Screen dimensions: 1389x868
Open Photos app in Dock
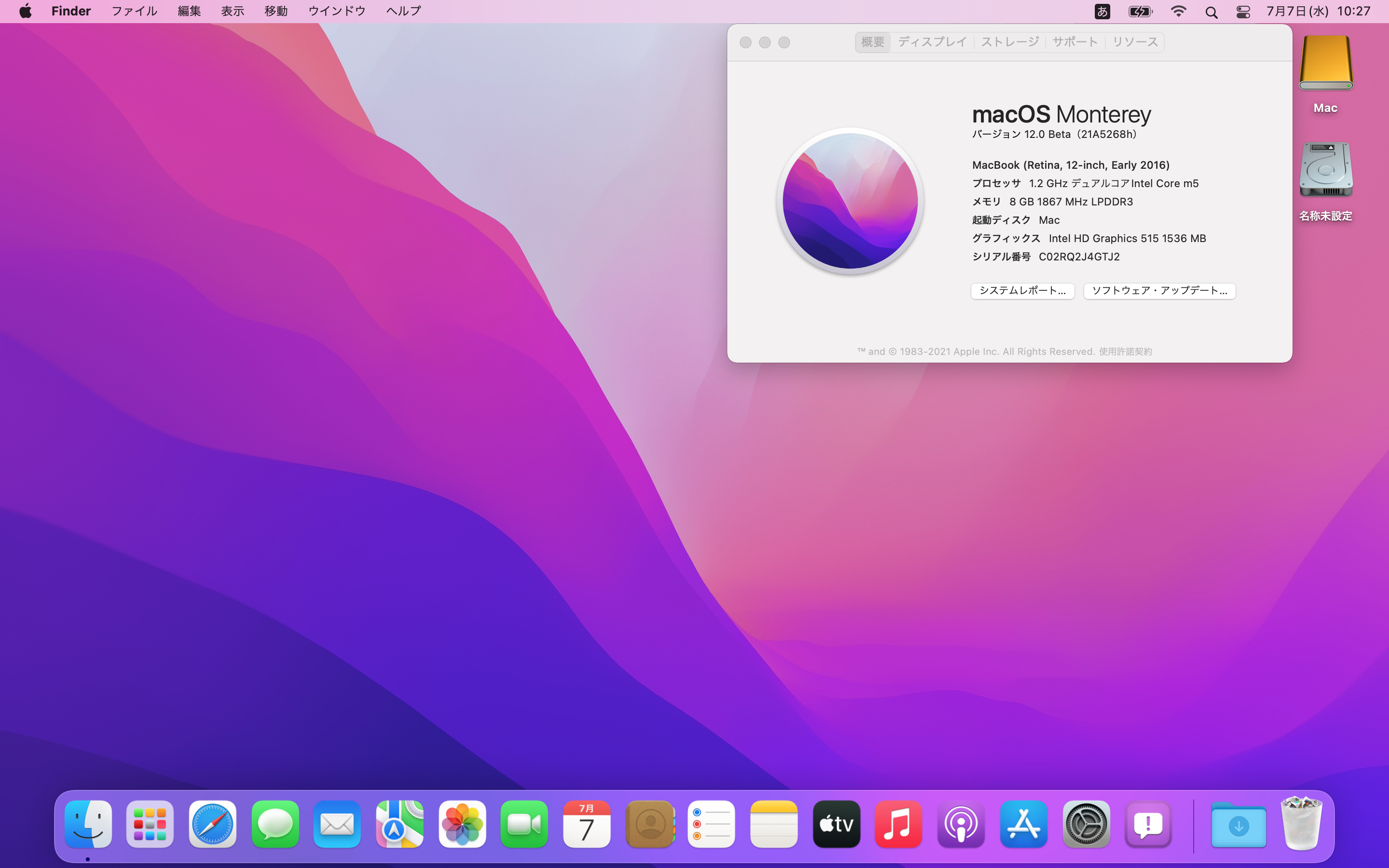[x=462, y=825]
